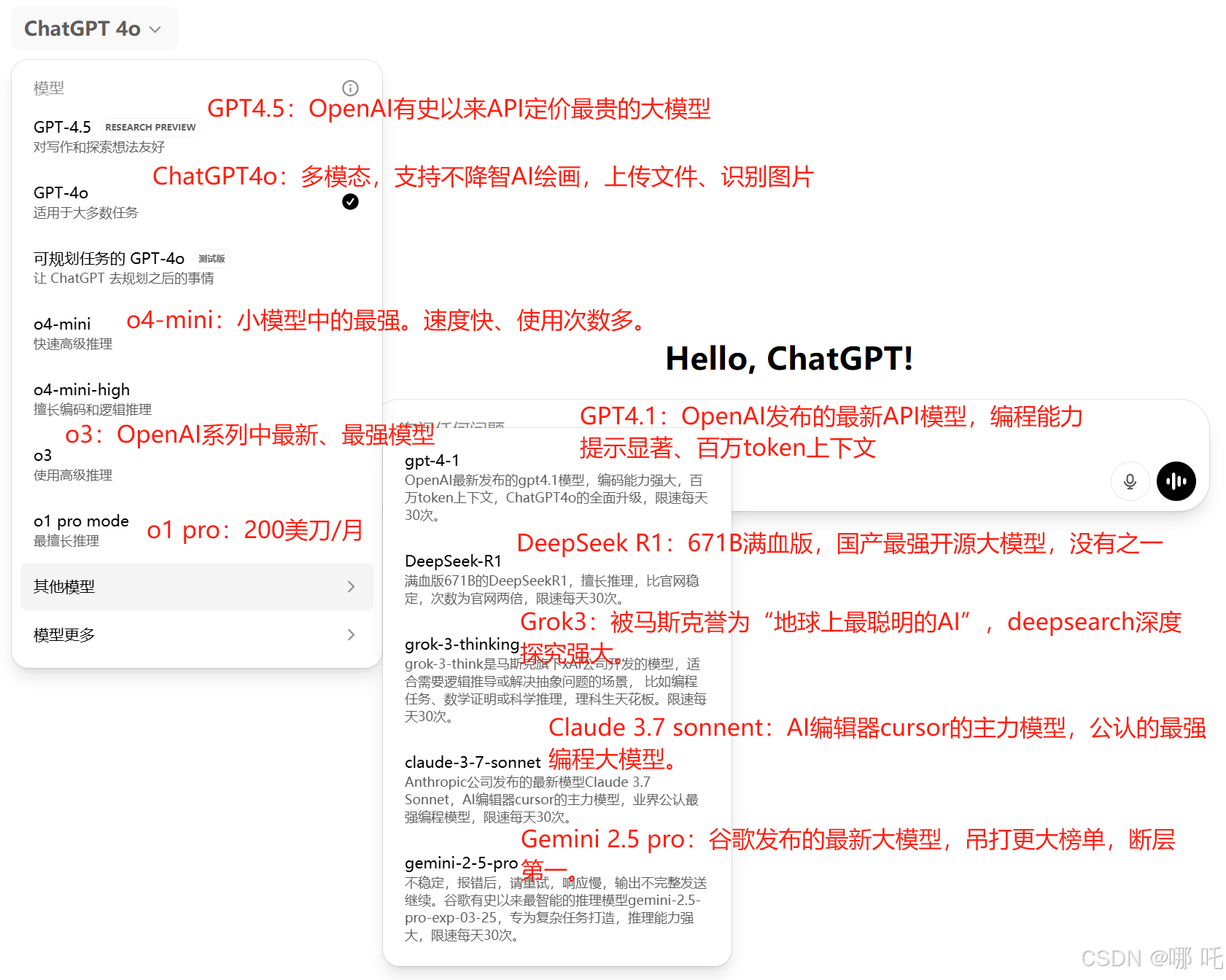Click the microphone dictation icon
This screenshot has width=1226, height=980.
(1130, 481)
